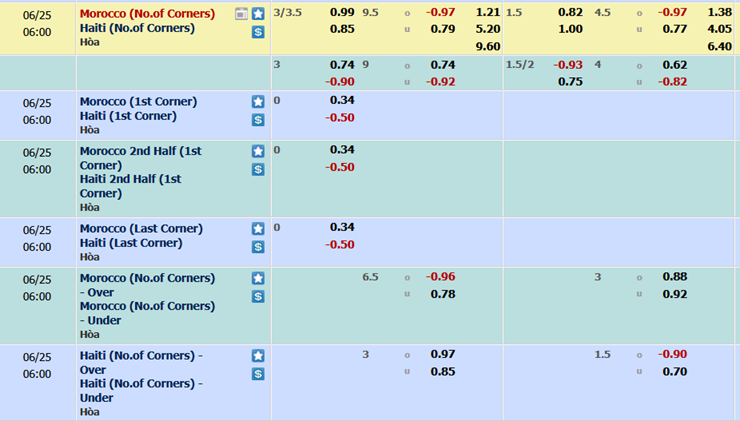This screenshot has height=421, width=740.
Task: Select first-half handicap odds 1.00
Action: point(570,29)
